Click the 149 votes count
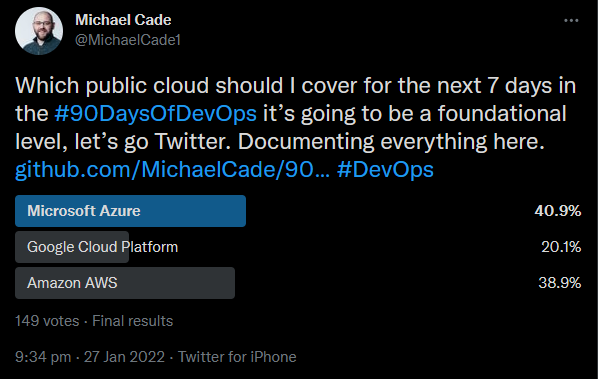The width and height of the screenshot is (598, 379). point(47,321)
